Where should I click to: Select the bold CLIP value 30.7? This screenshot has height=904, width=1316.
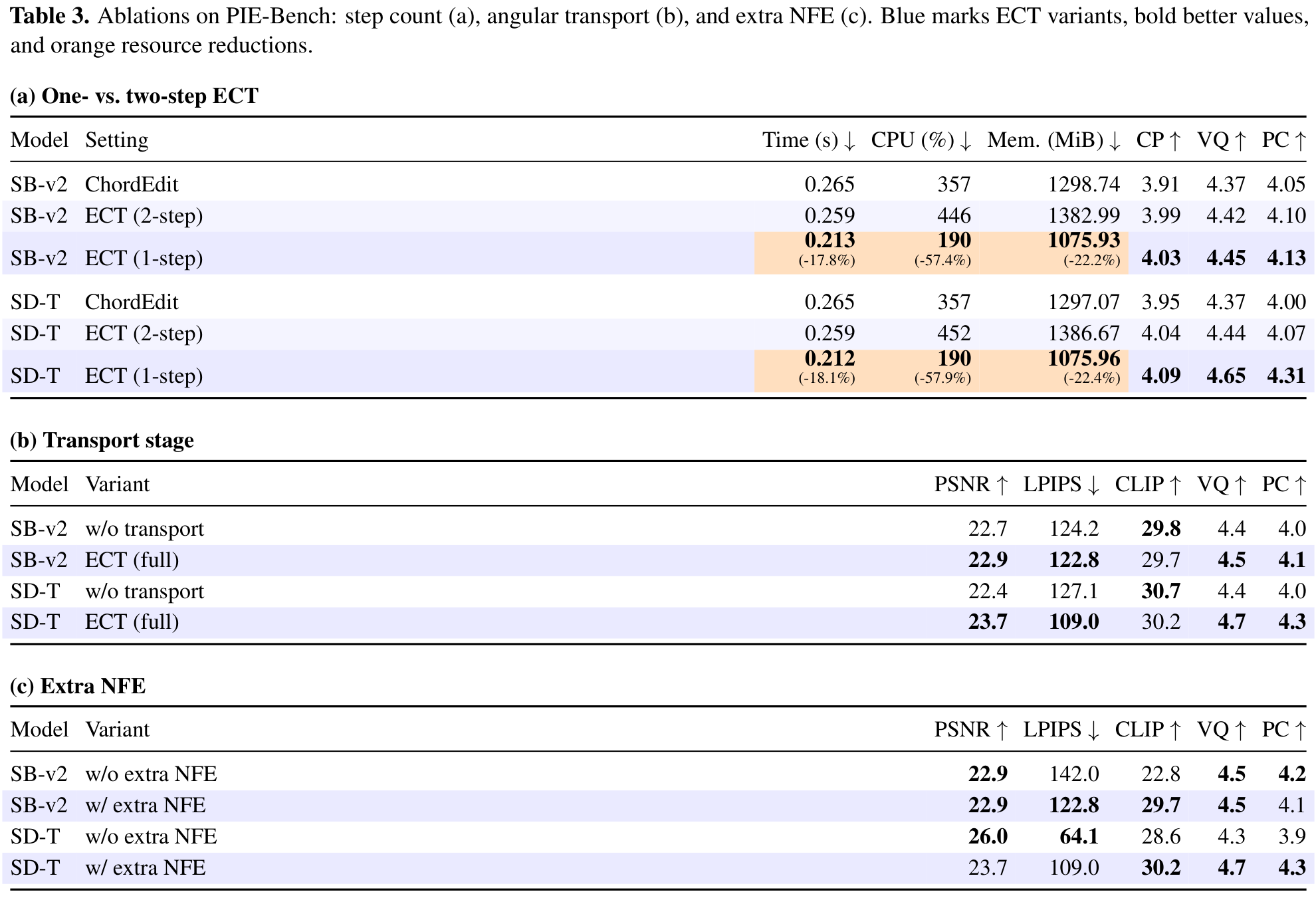pos(1161,591)
